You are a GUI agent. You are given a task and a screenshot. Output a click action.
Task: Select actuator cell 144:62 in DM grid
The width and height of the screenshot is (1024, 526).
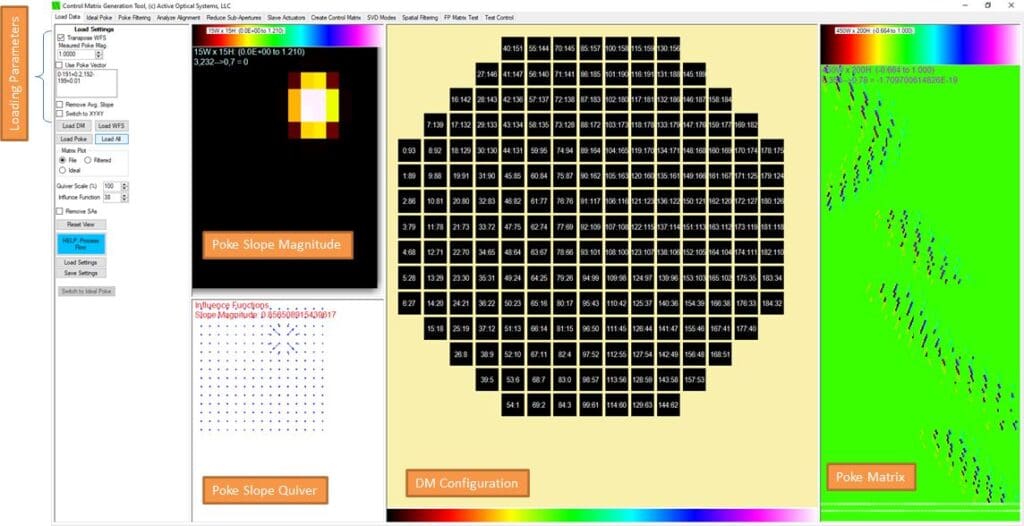tap(666, 404)
